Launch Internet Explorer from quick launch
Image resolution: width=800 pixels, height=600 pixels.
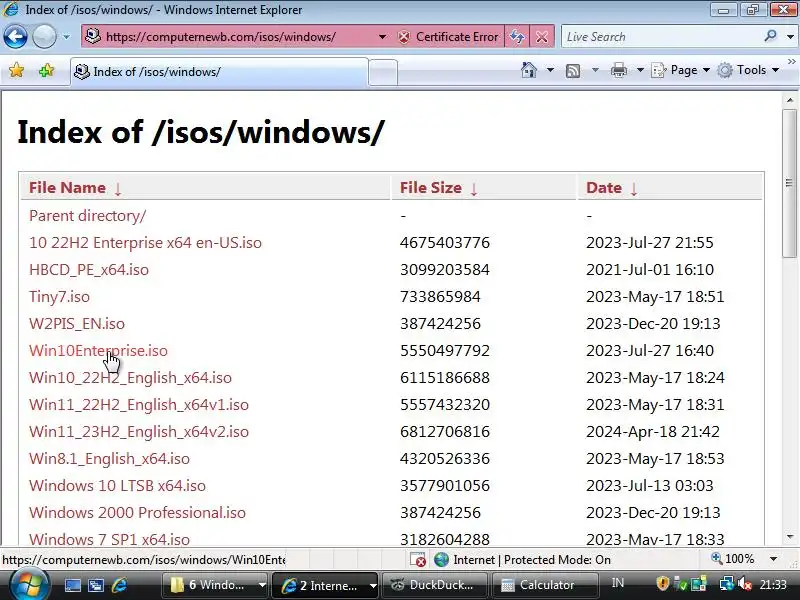(119, 585)
